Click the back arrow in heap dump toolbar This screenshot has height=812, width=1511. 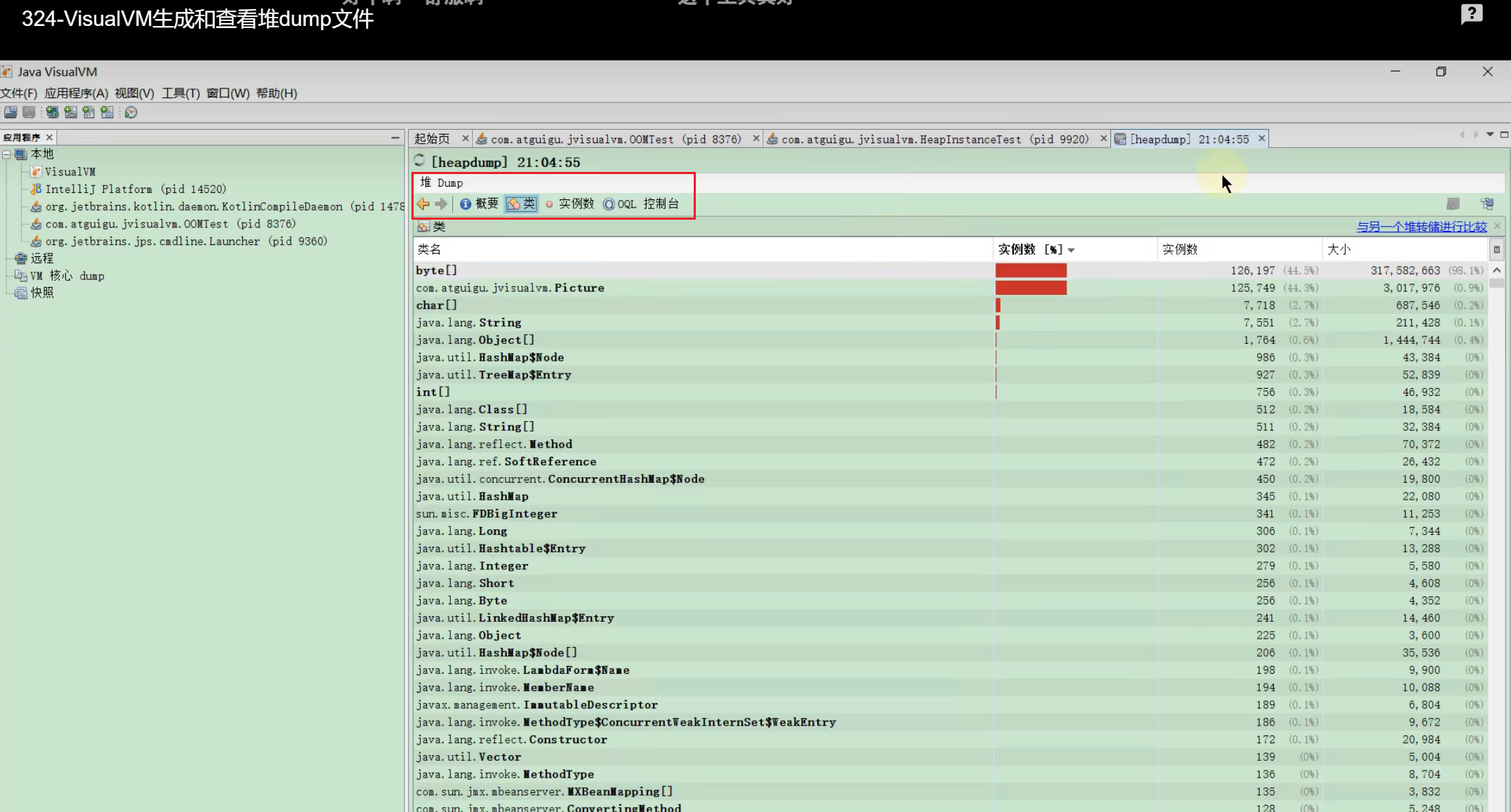[423, 204]
